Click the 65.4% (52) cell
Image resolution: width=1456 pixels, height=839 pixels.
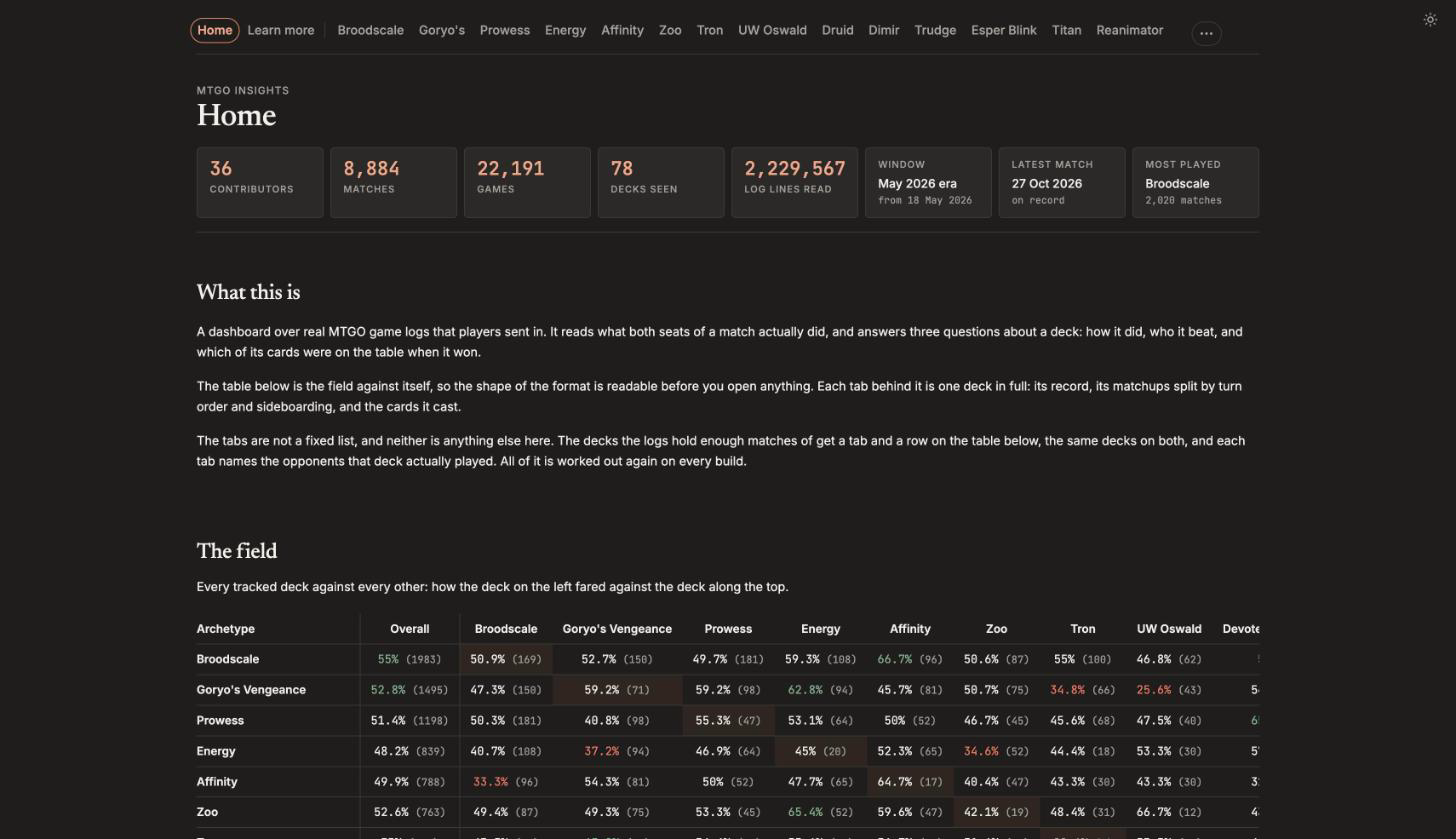[820, 812]
